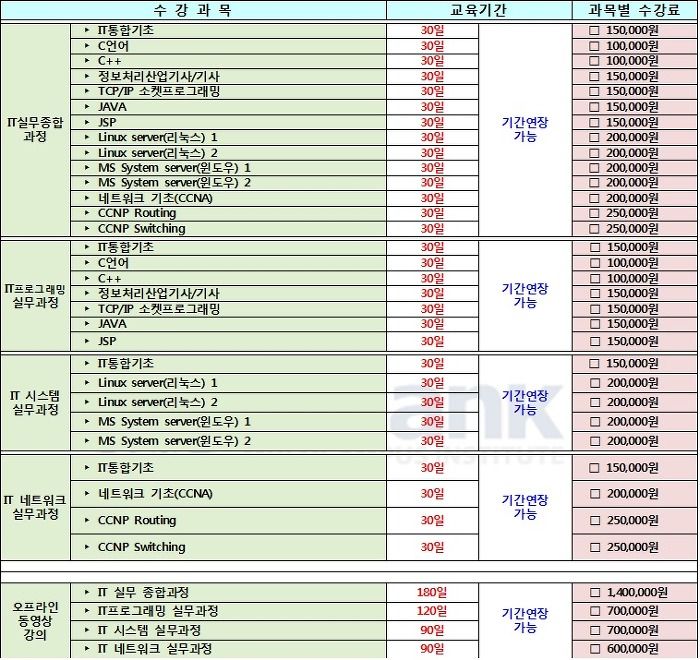Click the 600,000원 price text
Viewport: 700px width, 660px height.
click(x=633, y=649)
